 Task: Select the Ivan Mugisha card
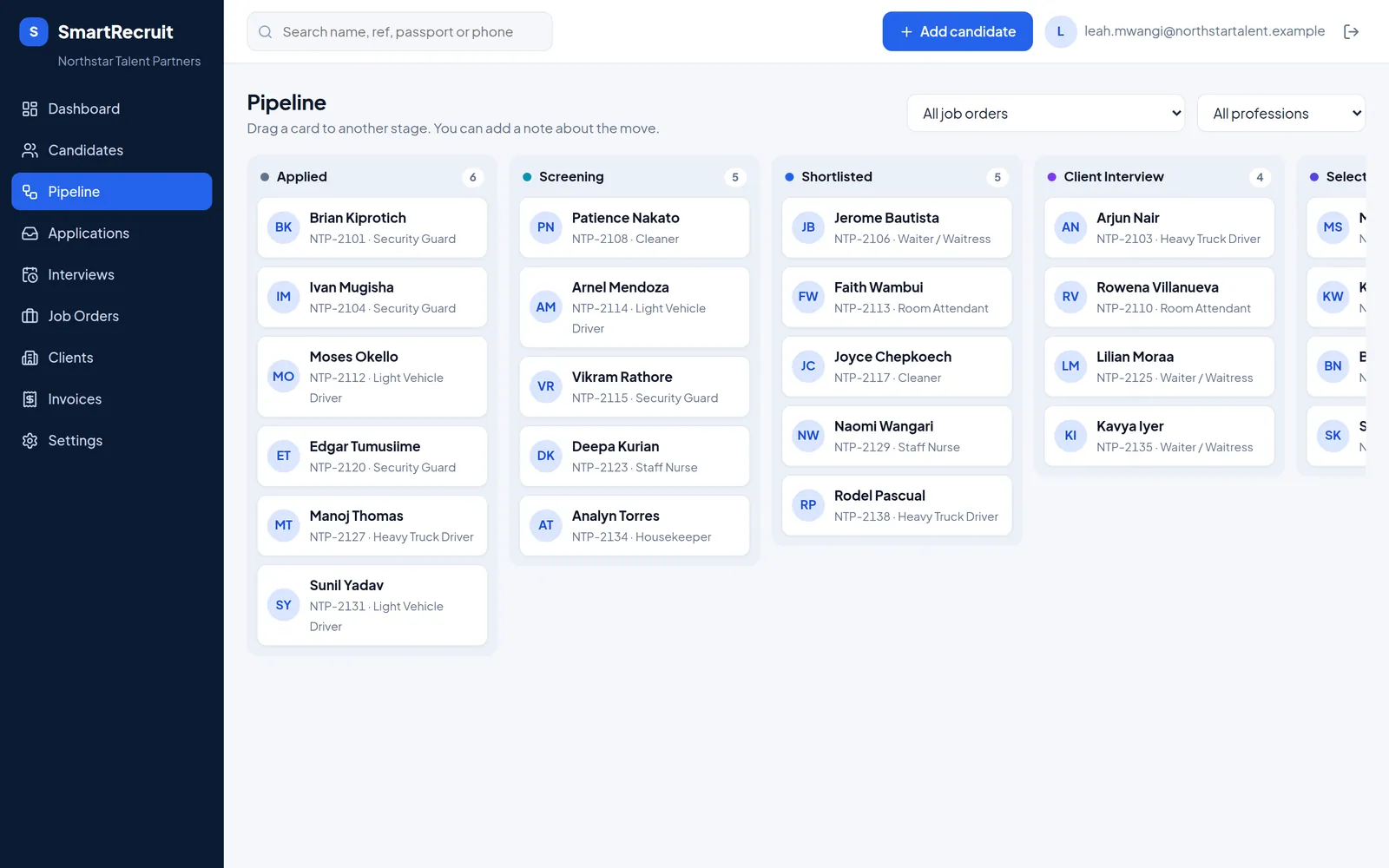tap(372, 297)
